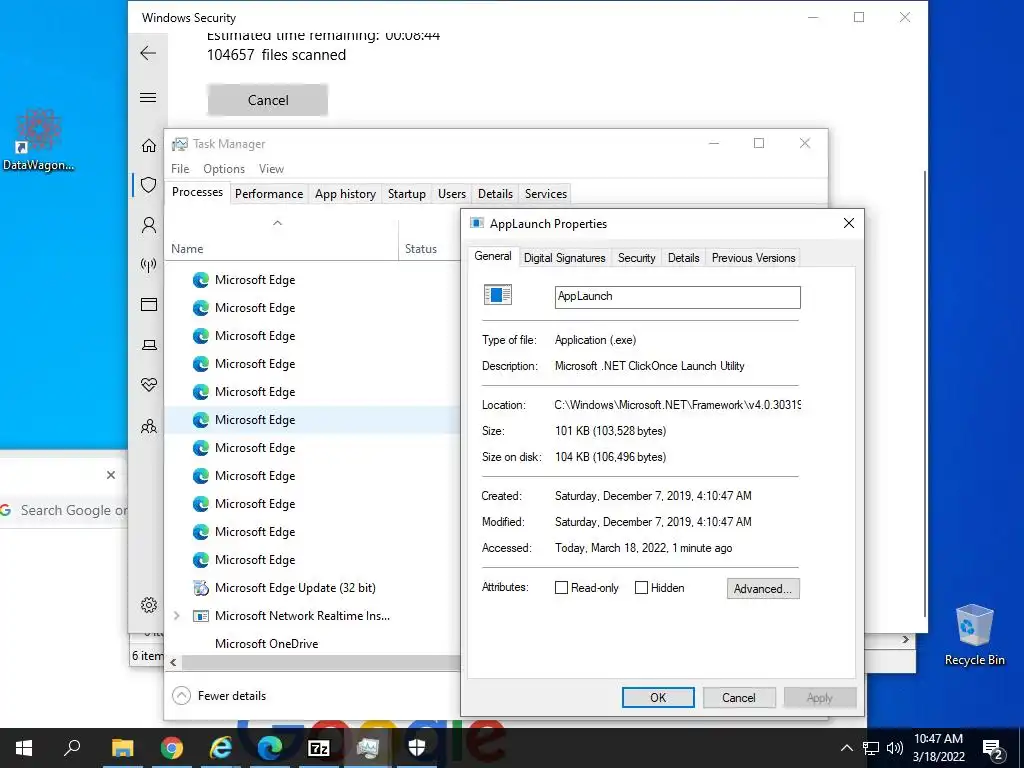Select Microsoft OneDrive process row
1024x768 pixels.
(312, 643)
